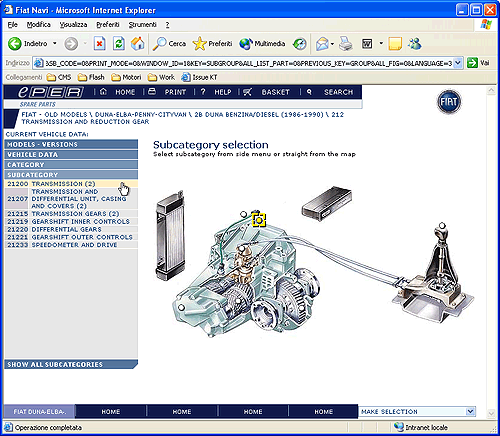Viewport: 500px width, 436px height.
Task: Expand the CATEGORY section
Action: pos(71,165)
